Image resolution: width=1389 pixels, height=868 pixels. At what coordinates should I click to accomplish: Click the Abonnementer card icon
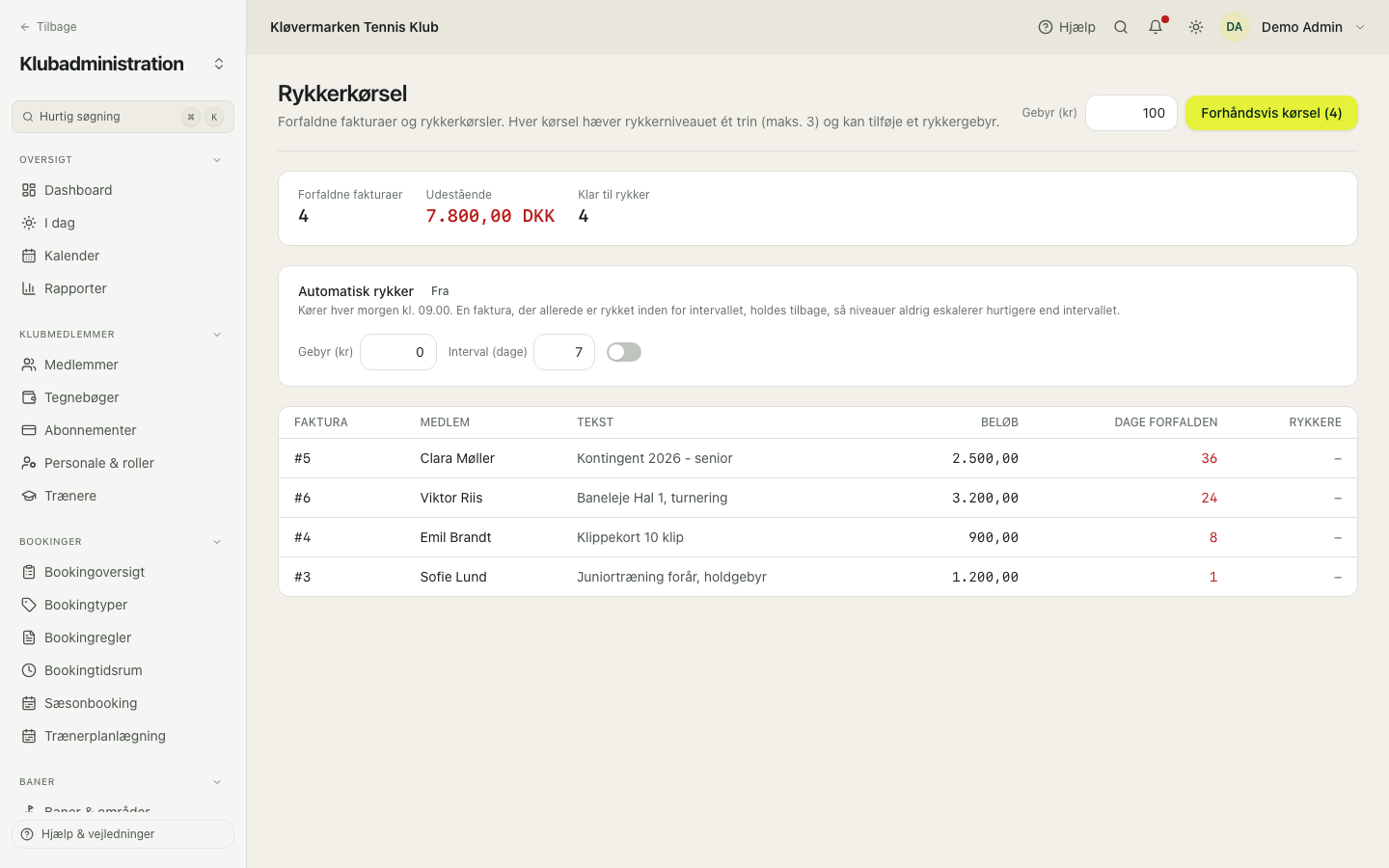29,430
